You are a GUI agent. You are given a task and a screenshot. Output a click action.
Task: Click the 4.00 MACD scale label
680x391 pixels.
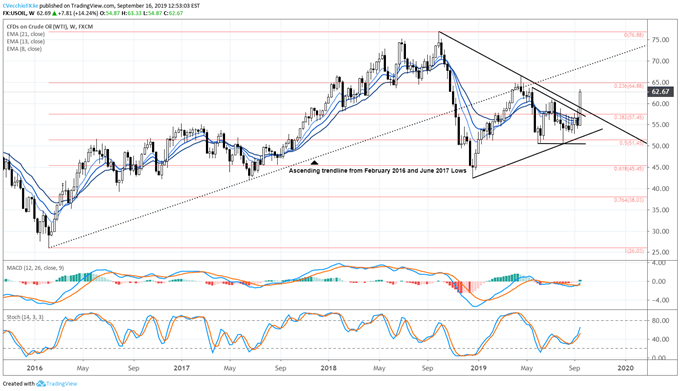click(x=660, y=263)
